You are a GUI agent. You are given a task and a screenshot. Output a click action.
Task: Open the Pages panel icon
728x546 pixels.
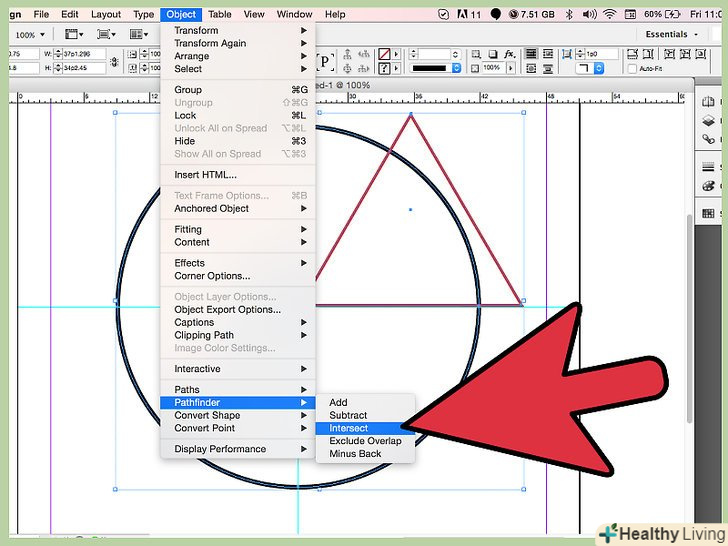point(709,103)
